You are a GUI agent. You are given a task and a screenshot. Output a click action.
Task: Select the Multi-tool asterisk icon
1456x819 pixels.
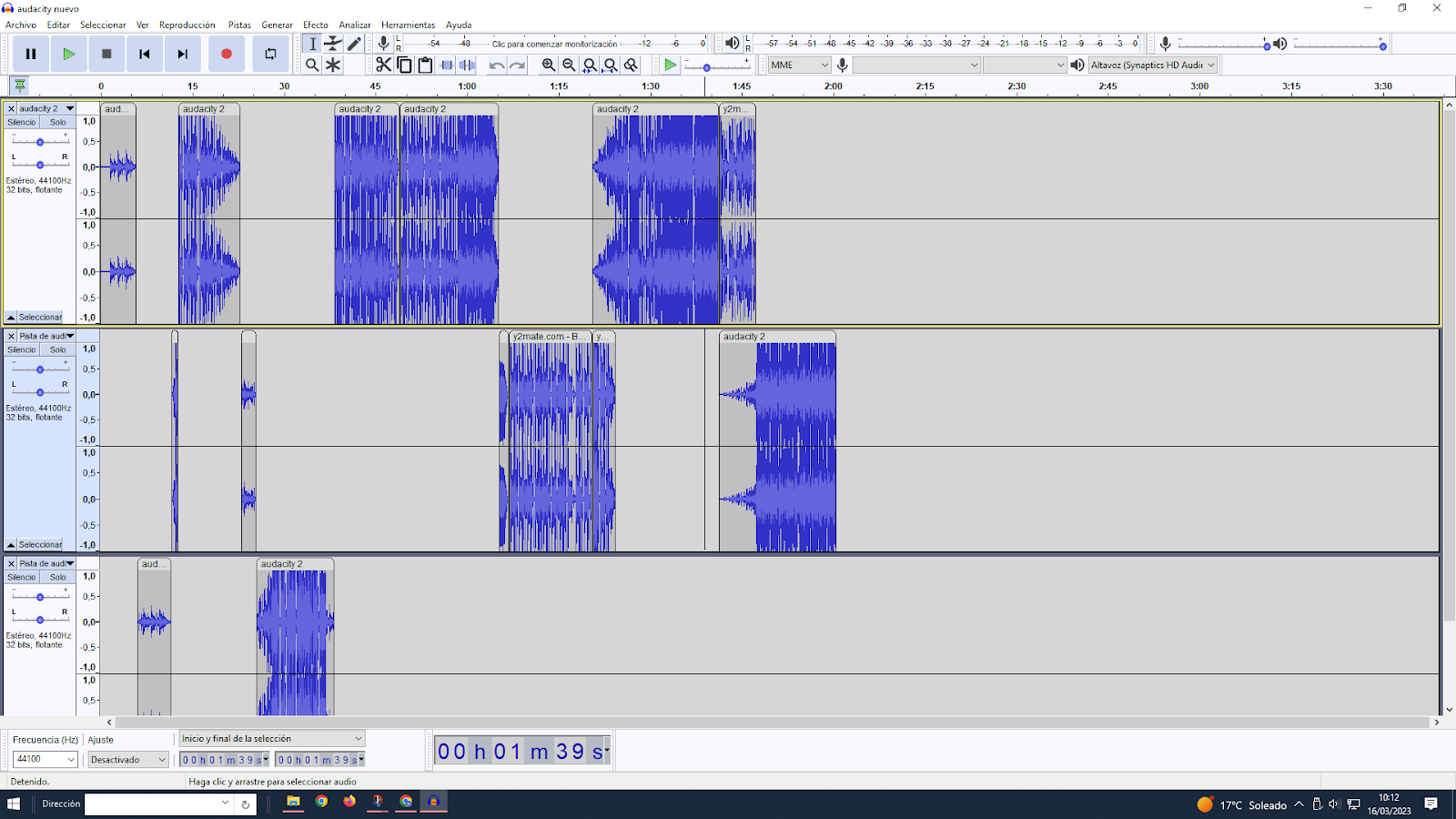pos(333,65)
